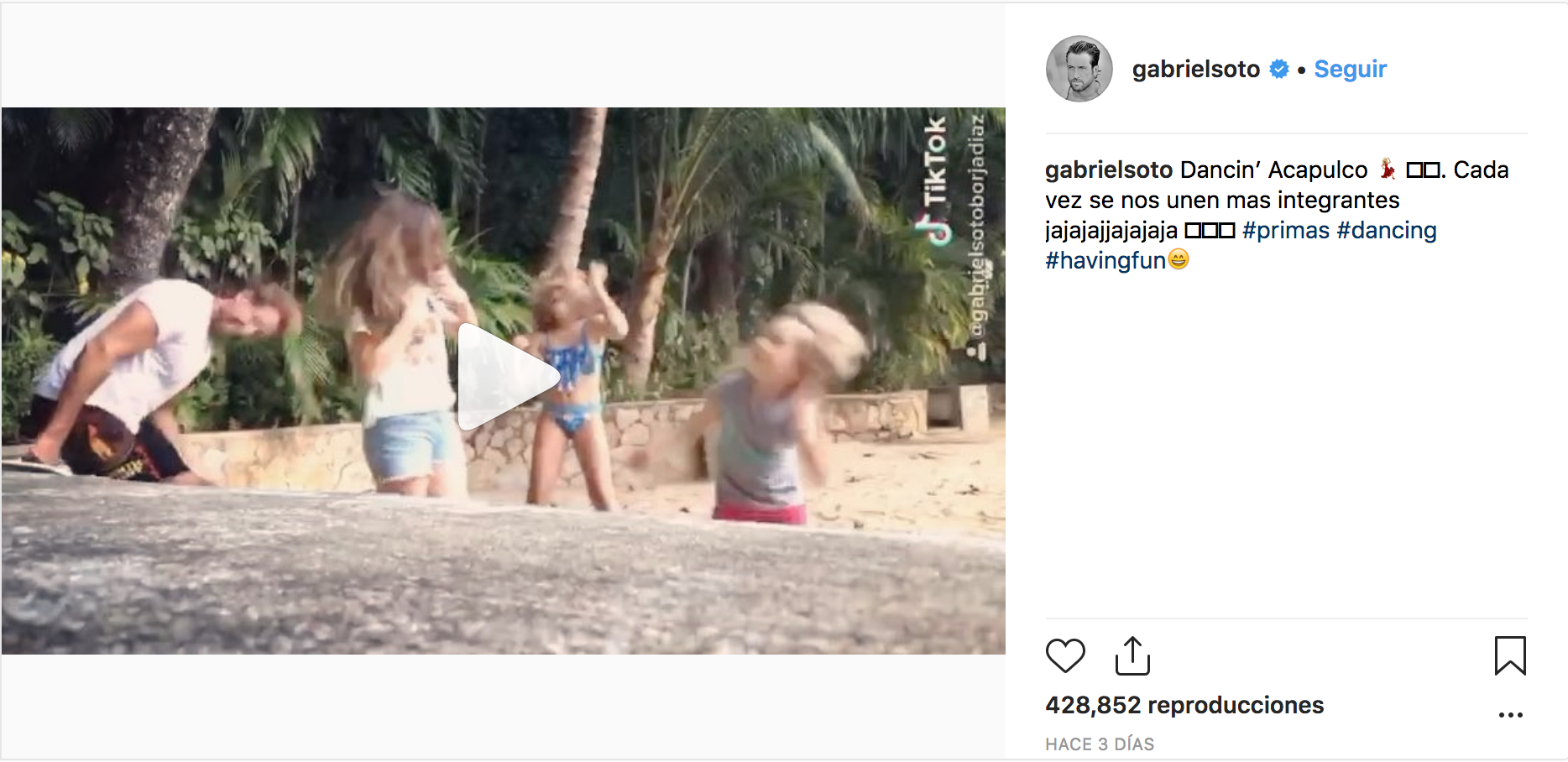Open the #havingfun hashtag
1568x762 pixels.
[1105, 261]
